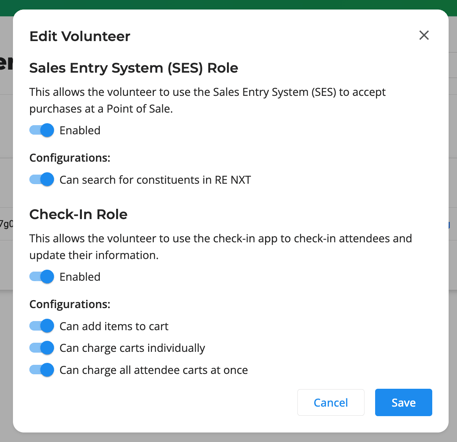The height and width of the screenshot is (442, 457).
Task: Close the Edit Volunteer dialog with X
Action: click(x=424, y=35)
